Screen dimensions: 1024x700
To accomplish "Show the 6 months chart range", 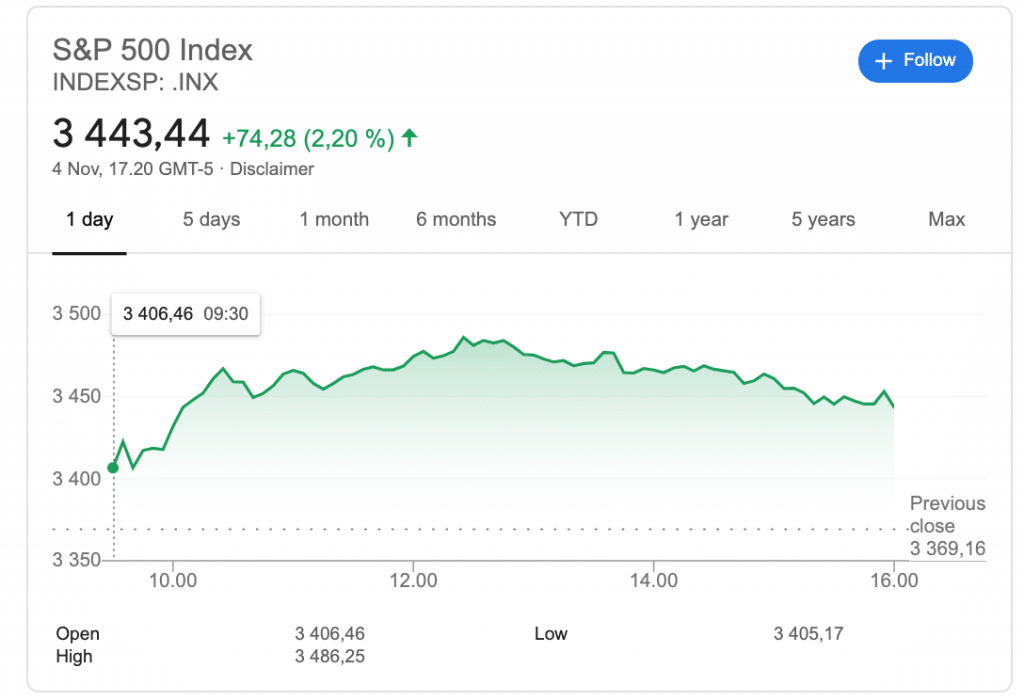I will [x=456, y=220].
